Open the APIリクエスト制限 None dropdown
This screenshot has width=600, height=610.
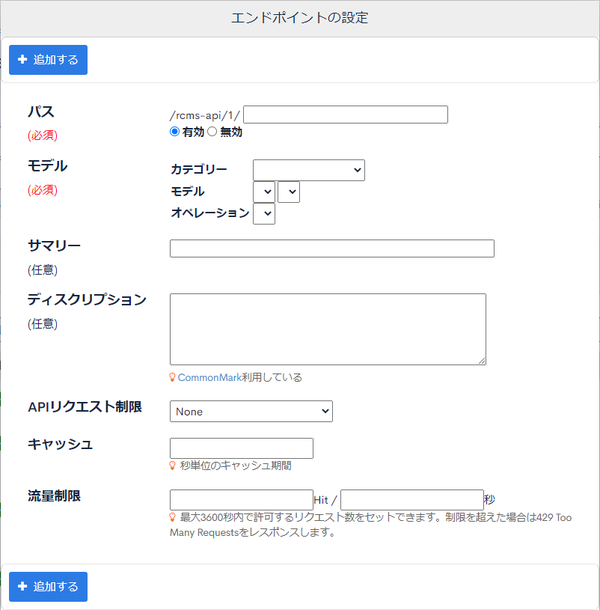(251, 411)
